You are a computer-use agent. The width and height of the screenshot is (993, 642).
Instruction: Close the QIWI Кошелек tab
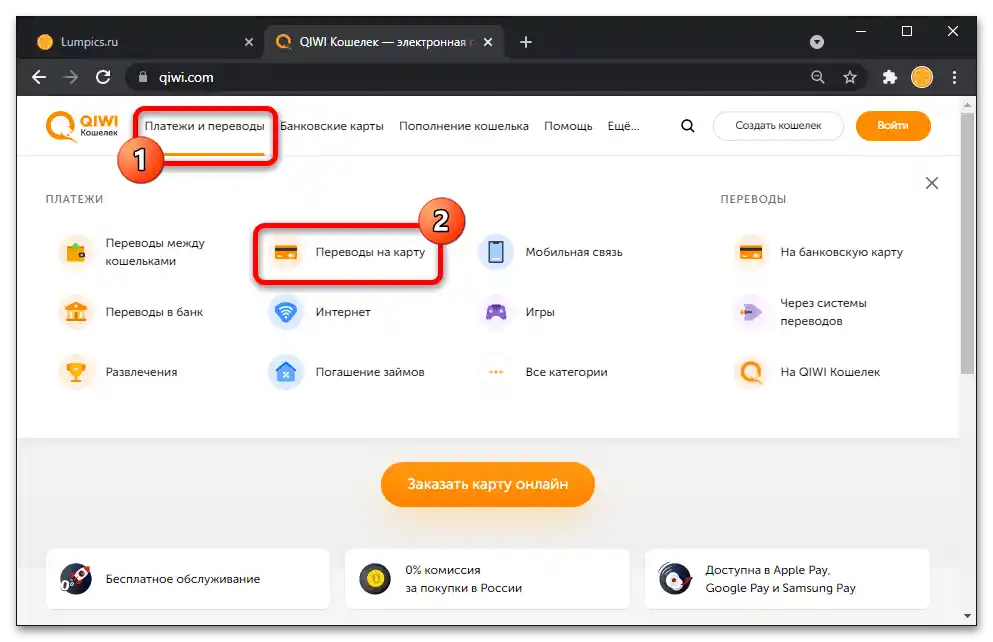[x=488, y=42]
